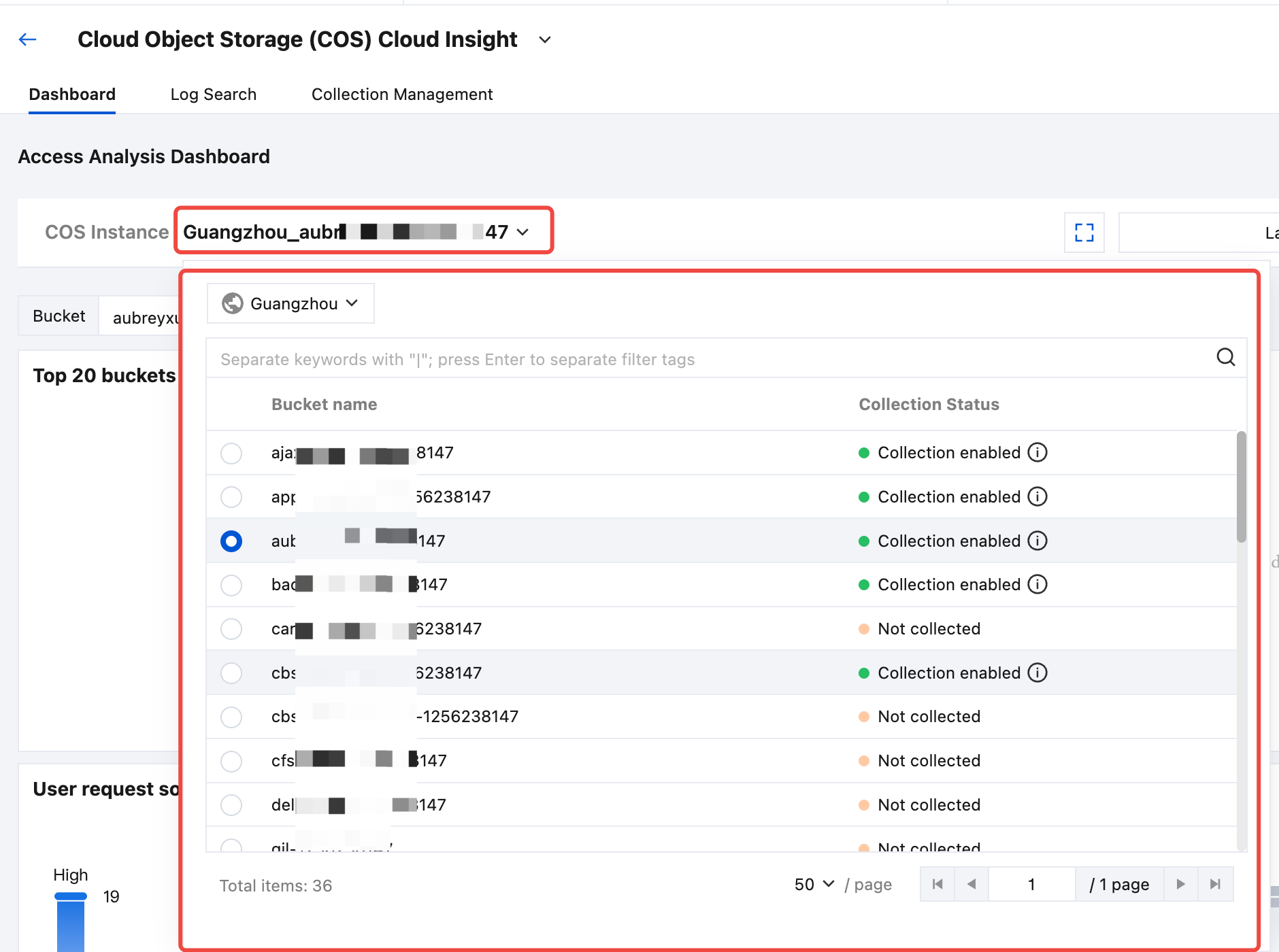Switch to the Collection Management tab
The width and height of the screenshot is (1279, 952).
[401, 95]
